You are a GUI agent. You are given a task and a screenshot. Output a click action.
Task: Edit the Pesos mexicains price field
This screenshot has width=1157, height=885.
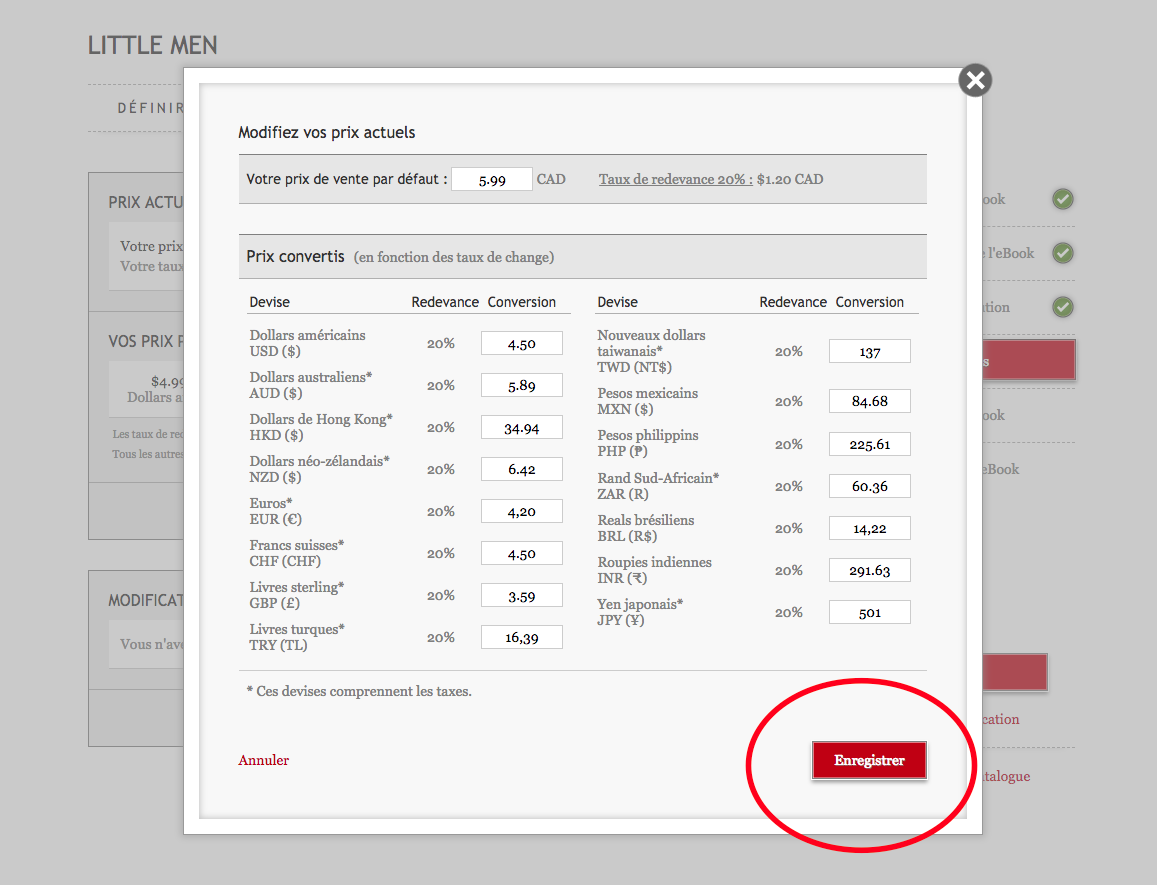click(869, 402)
